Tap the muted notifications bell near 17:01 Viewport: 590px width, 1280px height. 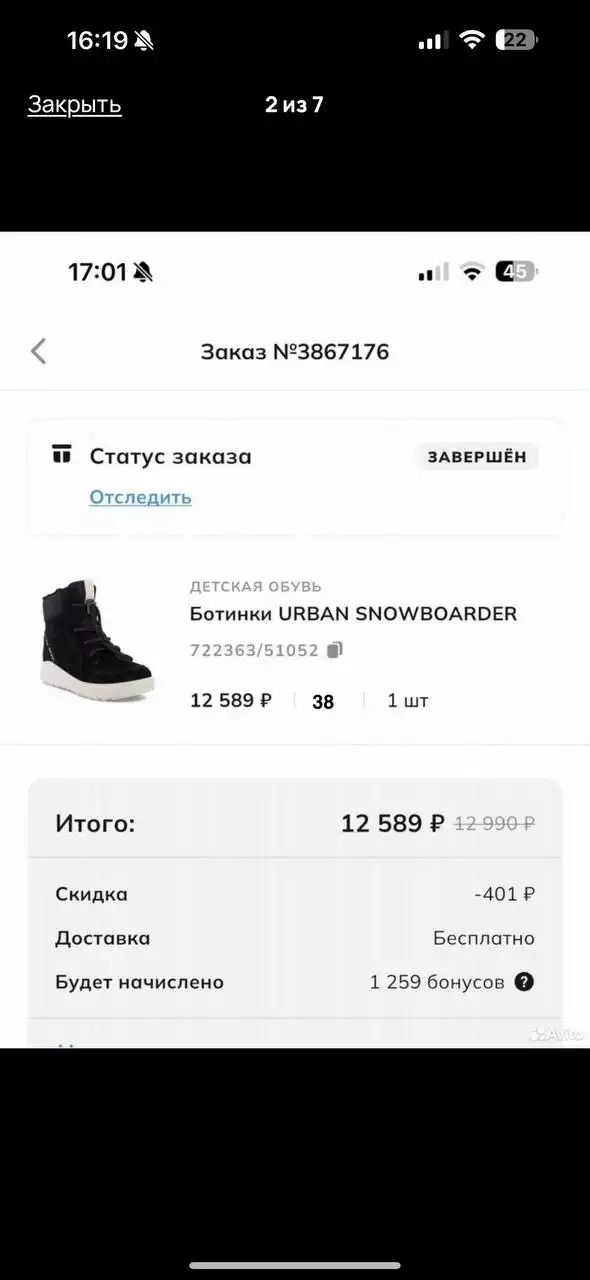click(141, 271)
